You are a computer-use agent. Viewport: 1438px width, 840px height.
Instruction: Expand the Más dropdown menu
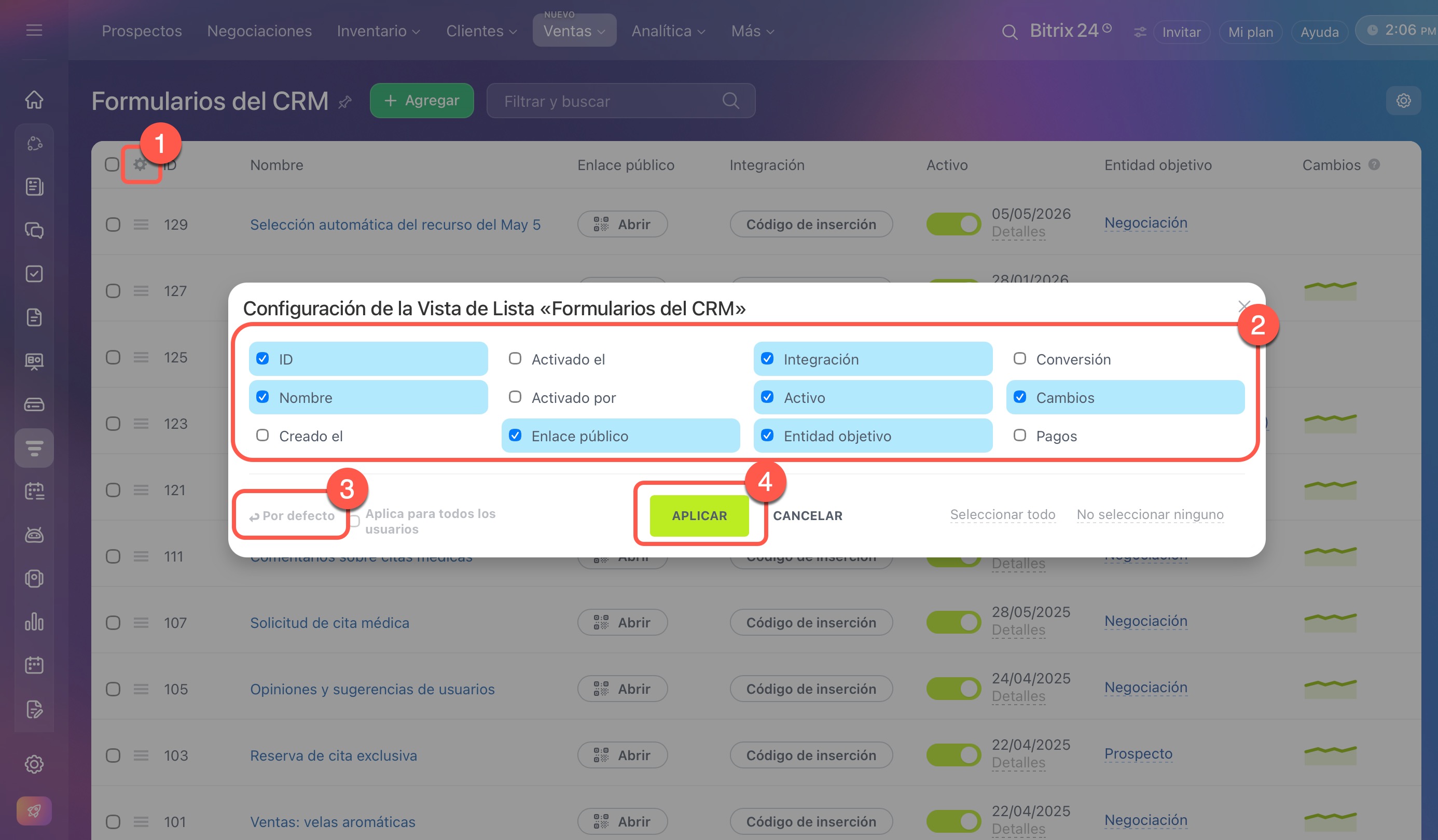tap(753, 31)
